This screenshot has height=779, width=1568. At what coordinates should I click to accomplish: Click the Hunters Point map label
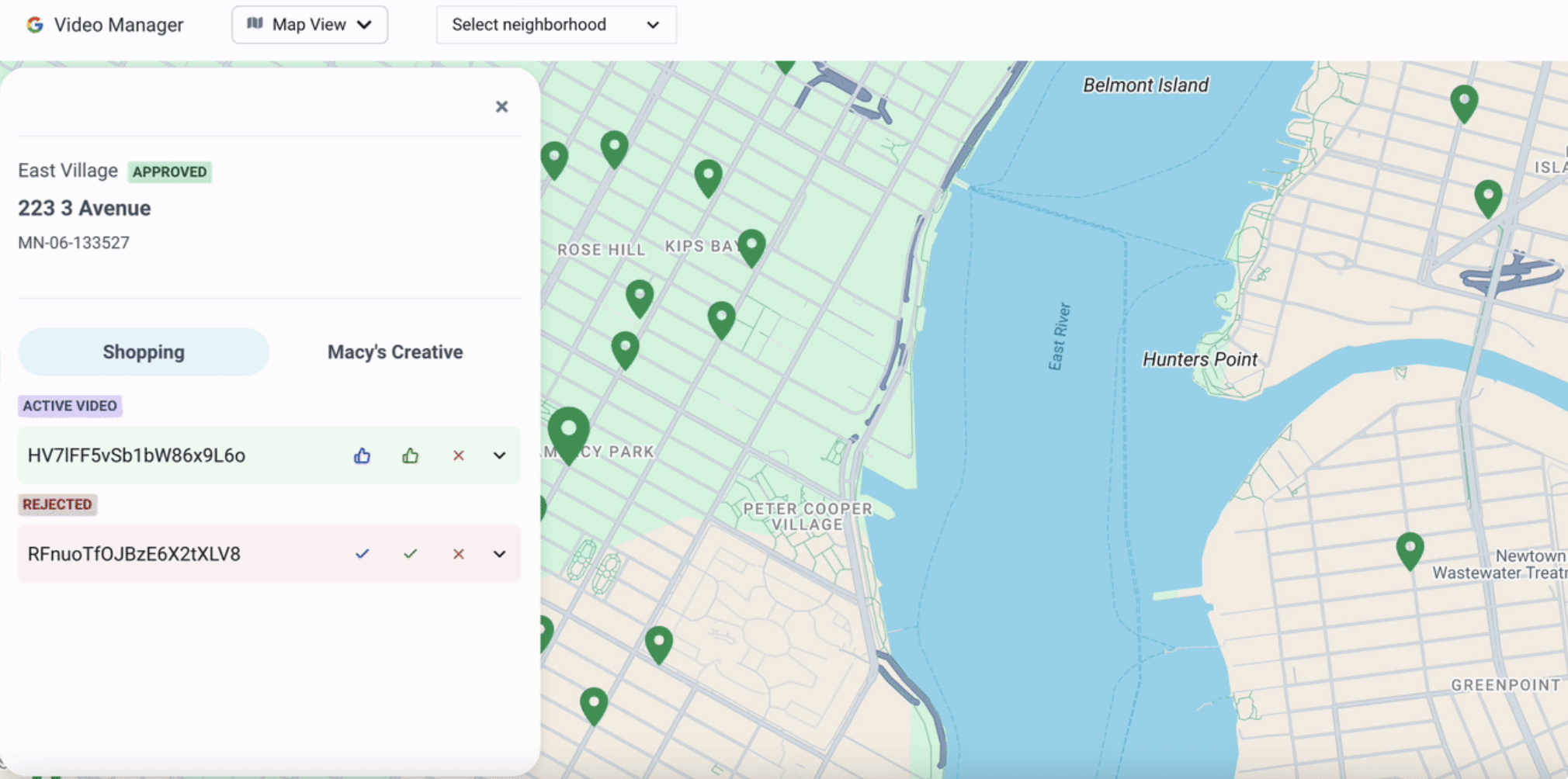pos(1199,359)
